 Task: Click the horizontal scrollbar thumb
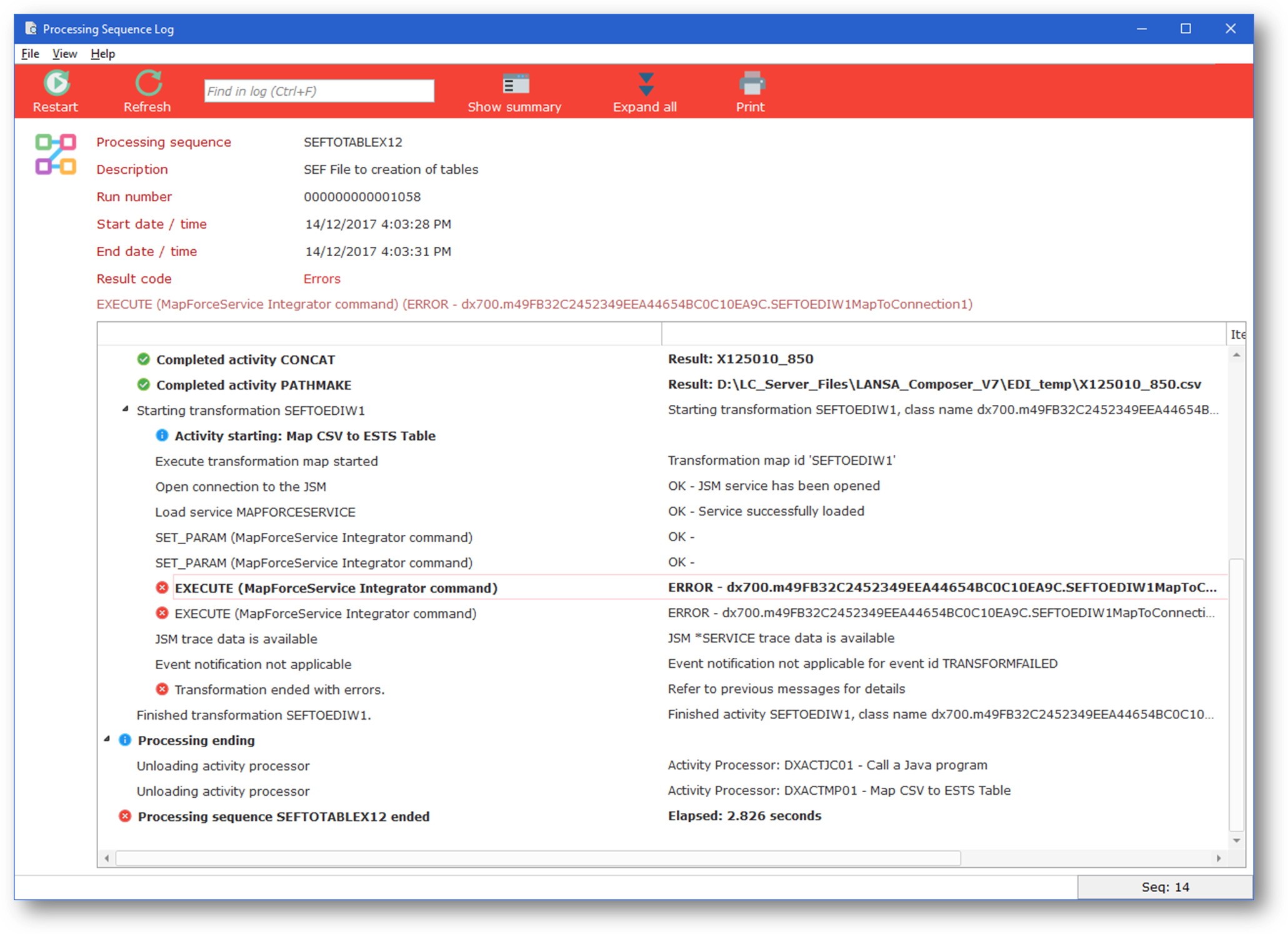pyautogui.click(x=537, y=858)
